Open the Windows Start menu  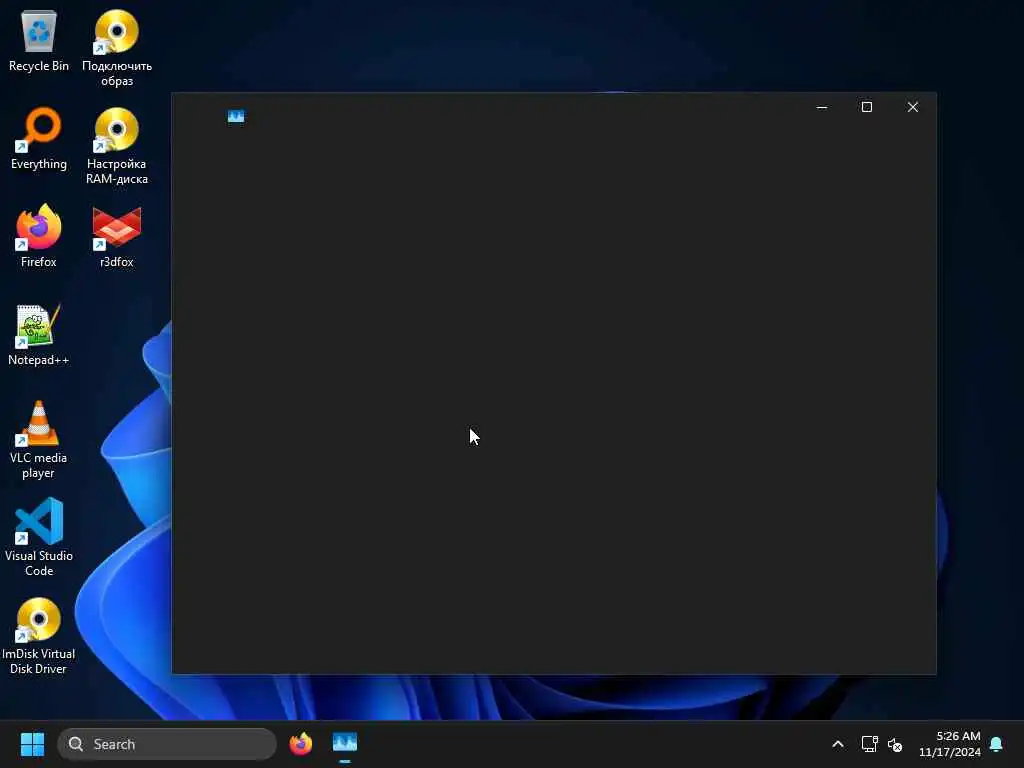click(32, 744)
